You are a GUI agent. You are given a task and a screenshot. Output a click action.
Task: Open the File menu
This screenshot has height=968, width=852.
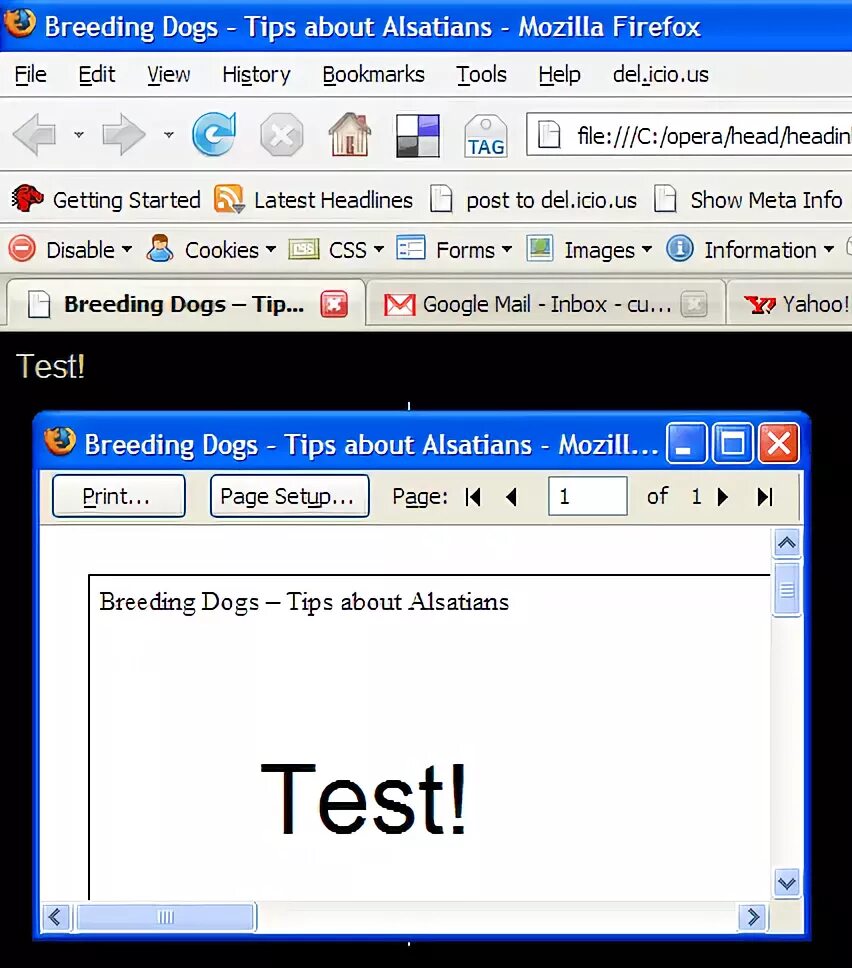(x=30, y=74)
